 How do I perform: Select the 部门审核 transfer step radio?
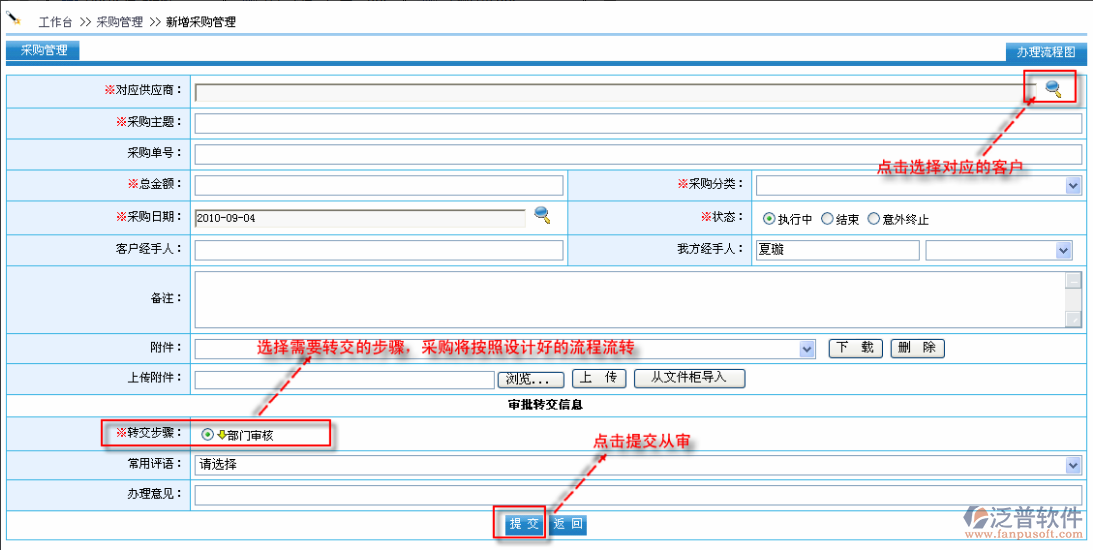(207, 434)
